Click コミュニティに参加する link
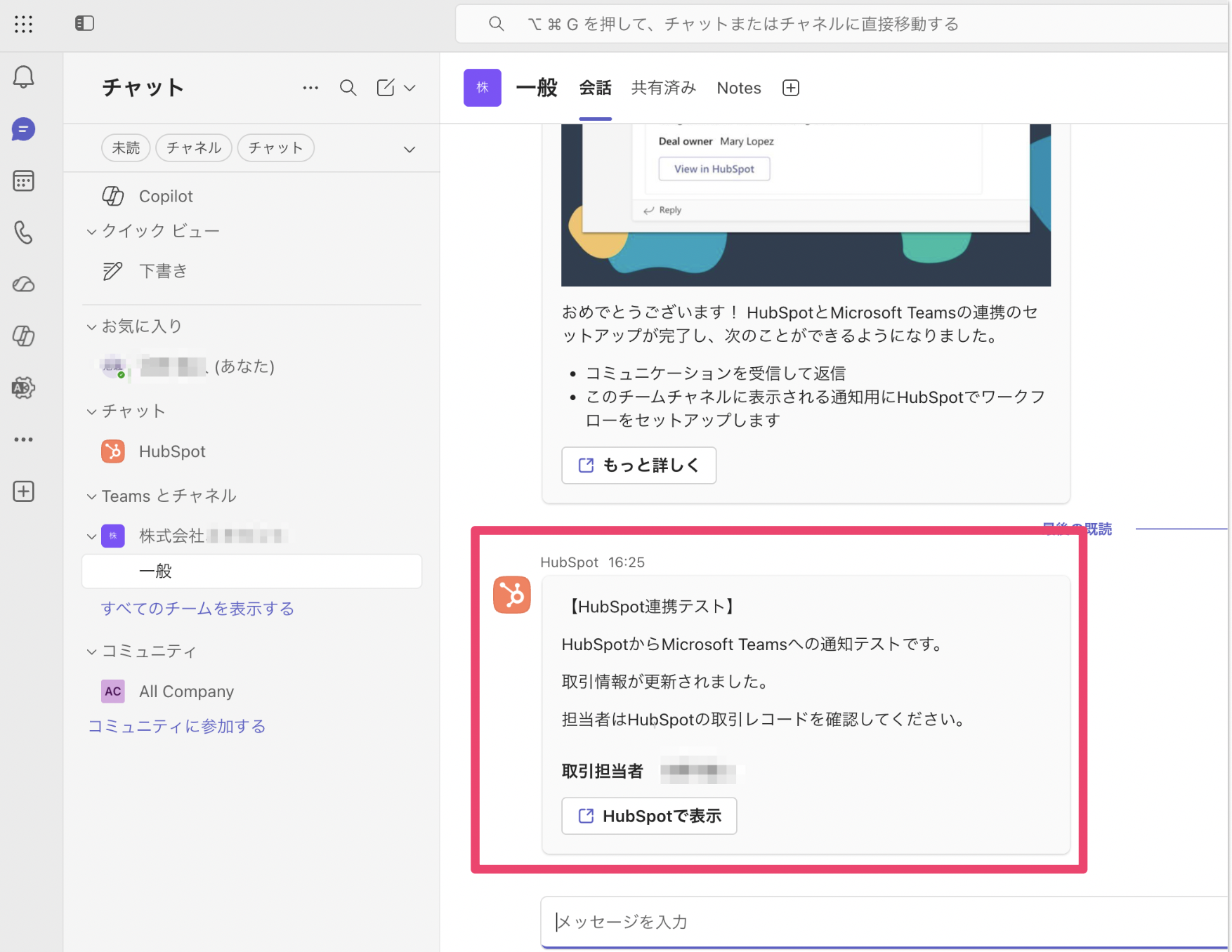This screenshot has height=952, width=1232. pyautogui.click(x=176, y=727)
